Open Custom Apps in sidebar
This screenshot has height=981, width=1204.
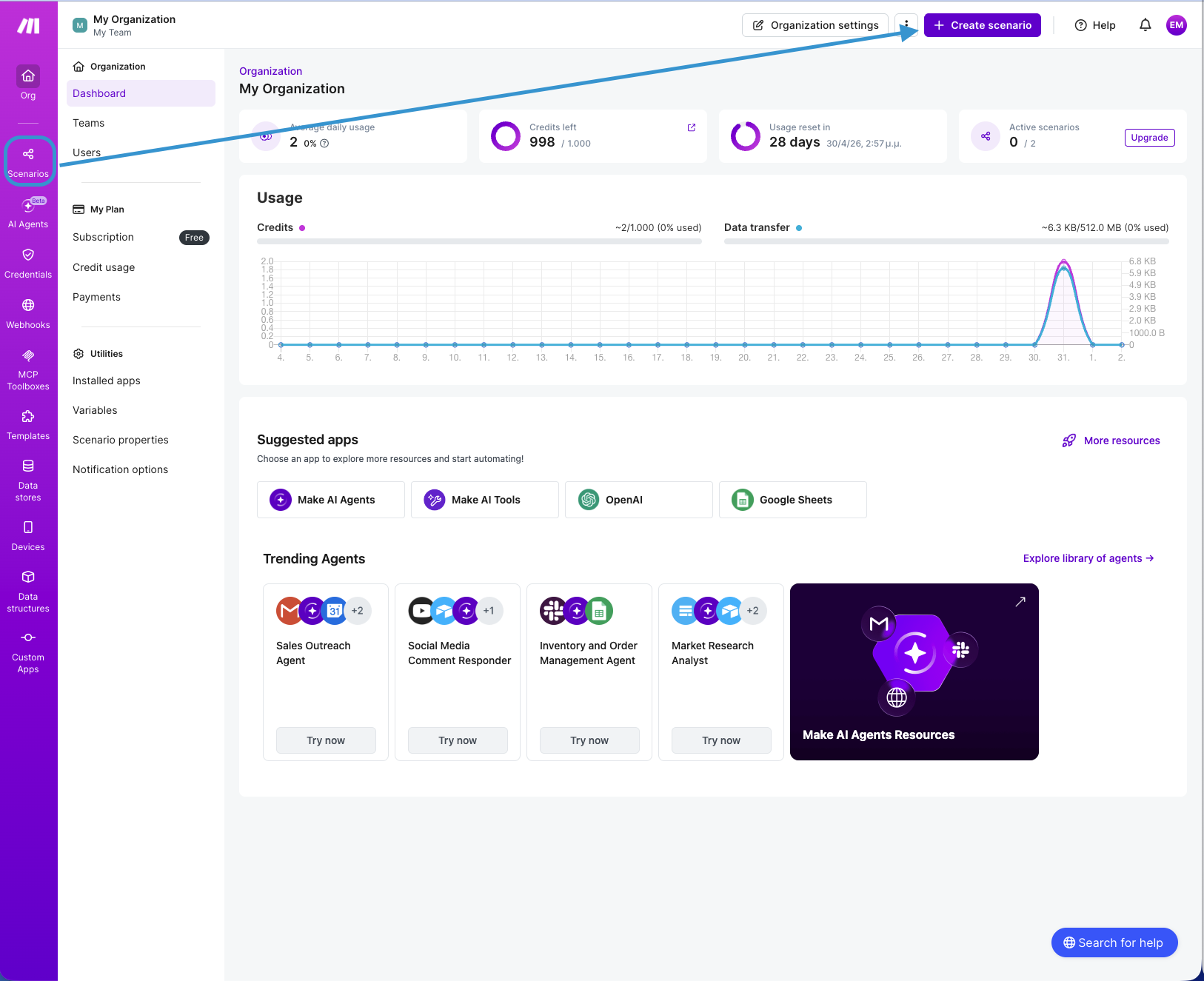point(28,652)
